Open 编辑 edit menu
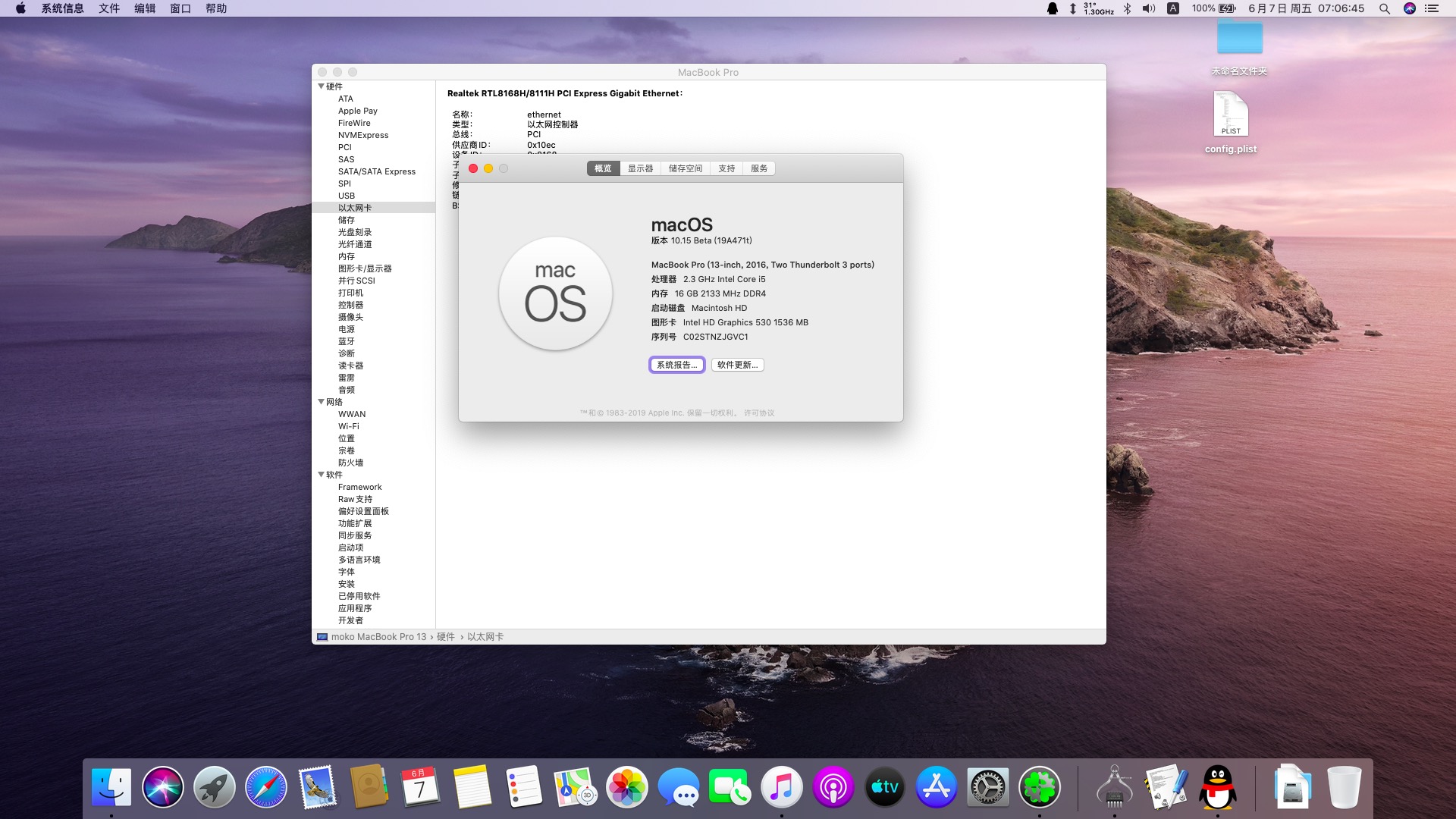The image size is (1456, 819). [x=145, y=8]
